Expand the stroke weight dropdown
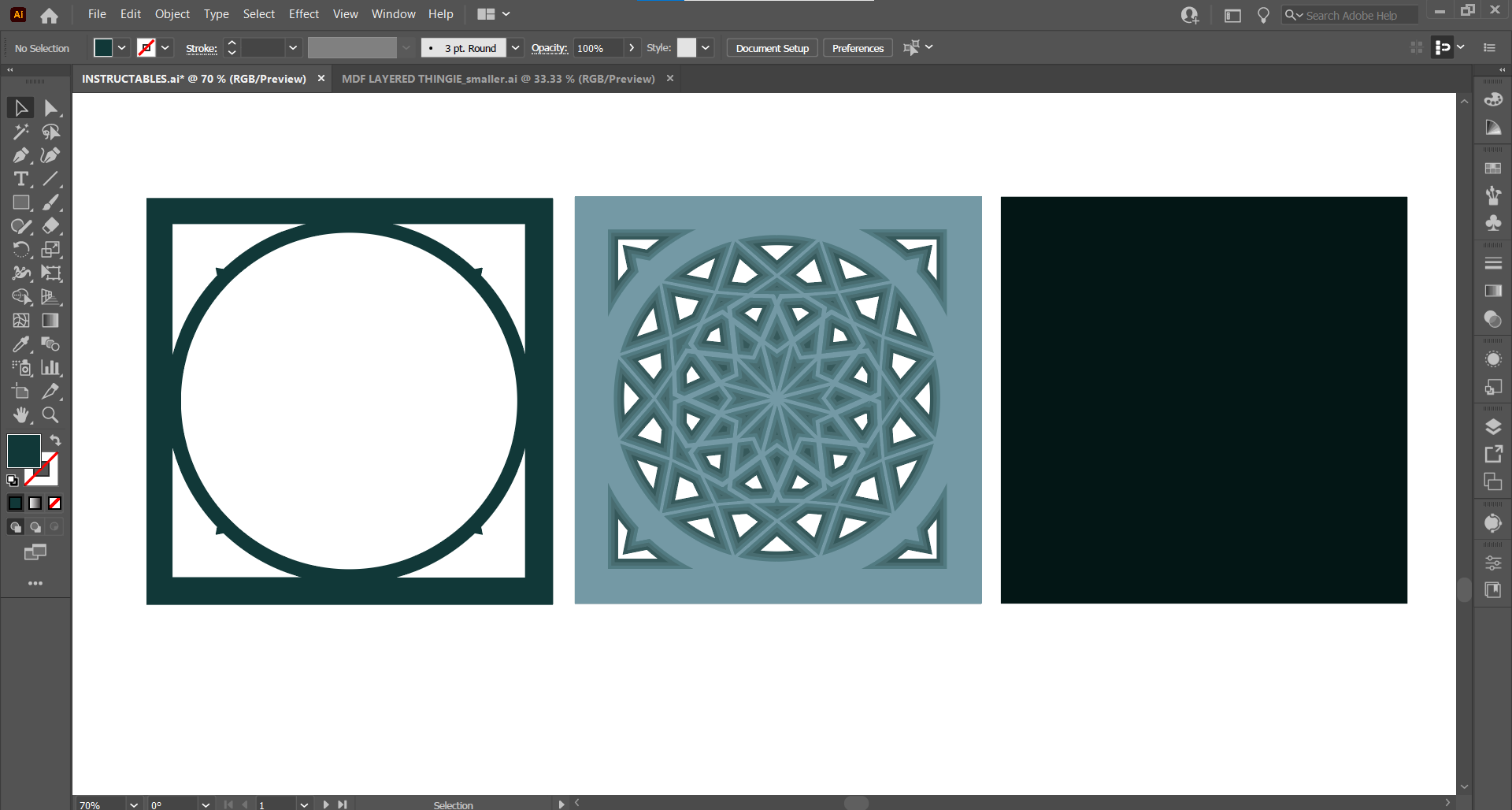Image resolution: width=1512 pixels, height=810 pixels. [293, 48]
